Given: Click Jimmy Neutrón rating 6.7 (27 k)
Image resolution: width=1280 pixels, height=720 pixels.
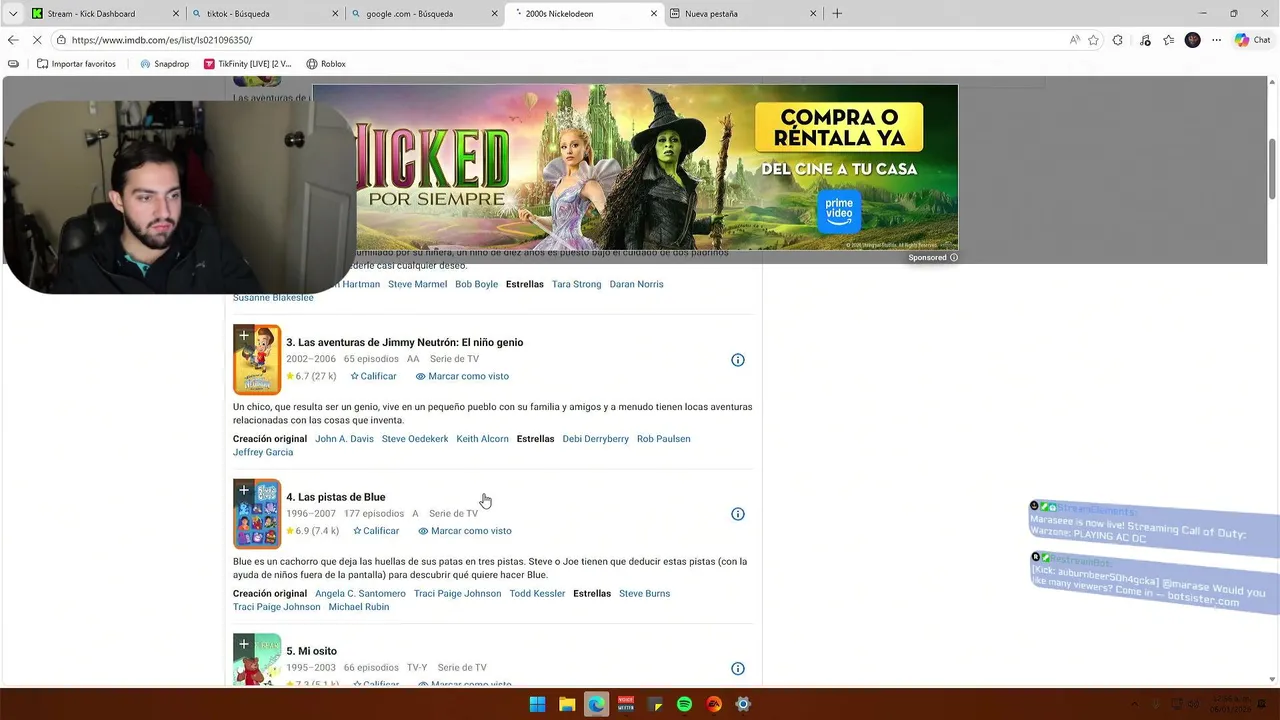Looking at the screenshot, I should click(x=311, y=376).
